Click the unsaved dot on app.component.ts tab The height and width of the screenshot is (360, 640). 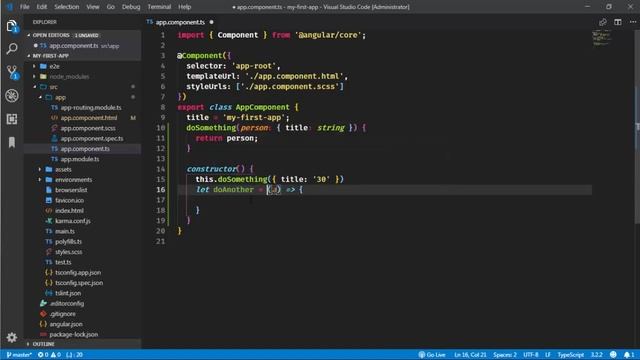(211, 22)
